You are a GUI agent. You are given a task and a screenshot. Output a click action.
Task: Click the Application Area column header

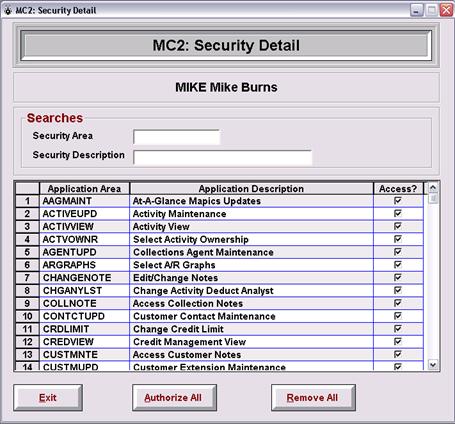[85, 189]
